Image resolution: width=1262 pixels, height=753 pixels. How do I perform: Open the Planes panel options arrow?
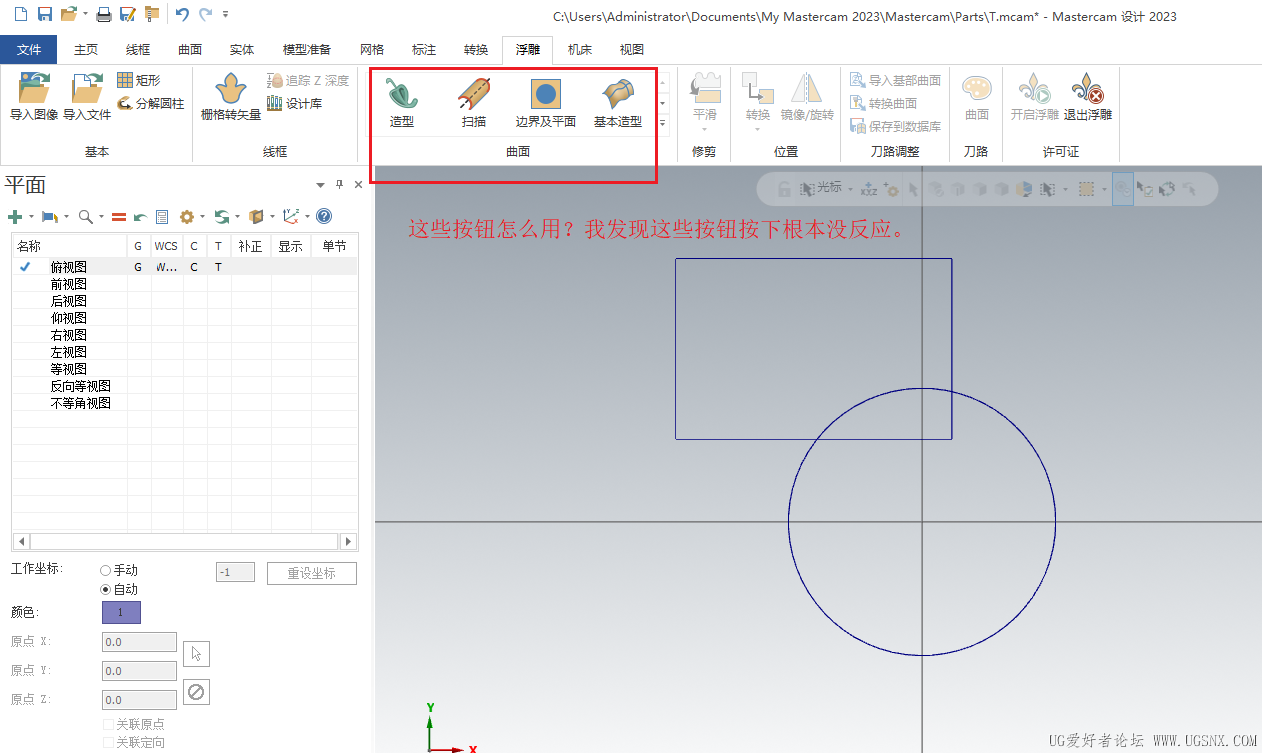pyautogui.click(x=321, y=185)
